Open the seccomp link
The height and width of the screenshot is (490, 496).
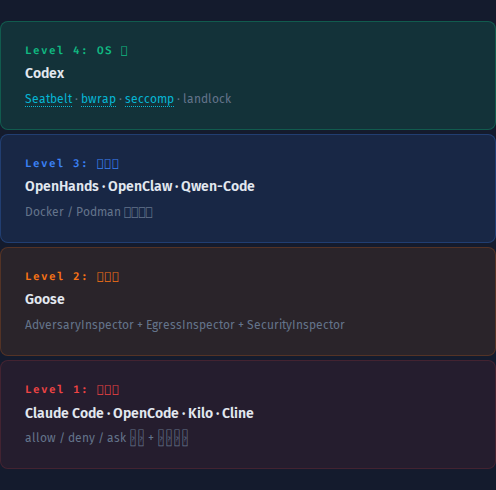149,99
